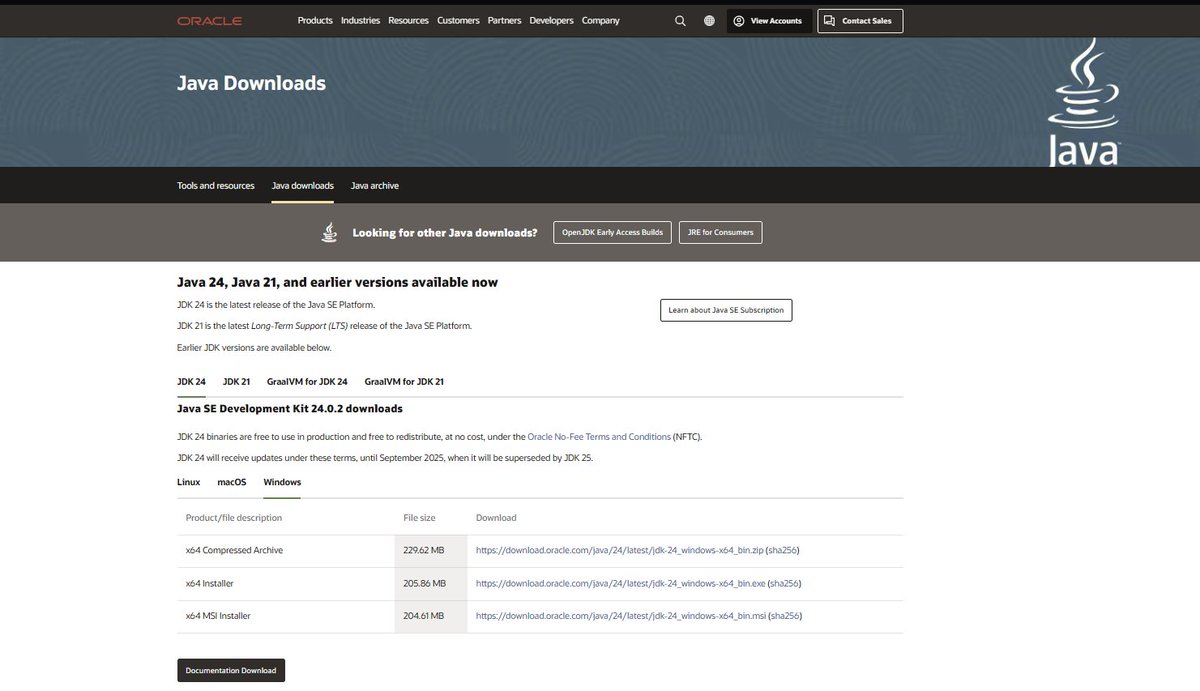Open sha256 link for MSI installer
The width and height of the screenshot is (1200, 691).
point(786,616)
